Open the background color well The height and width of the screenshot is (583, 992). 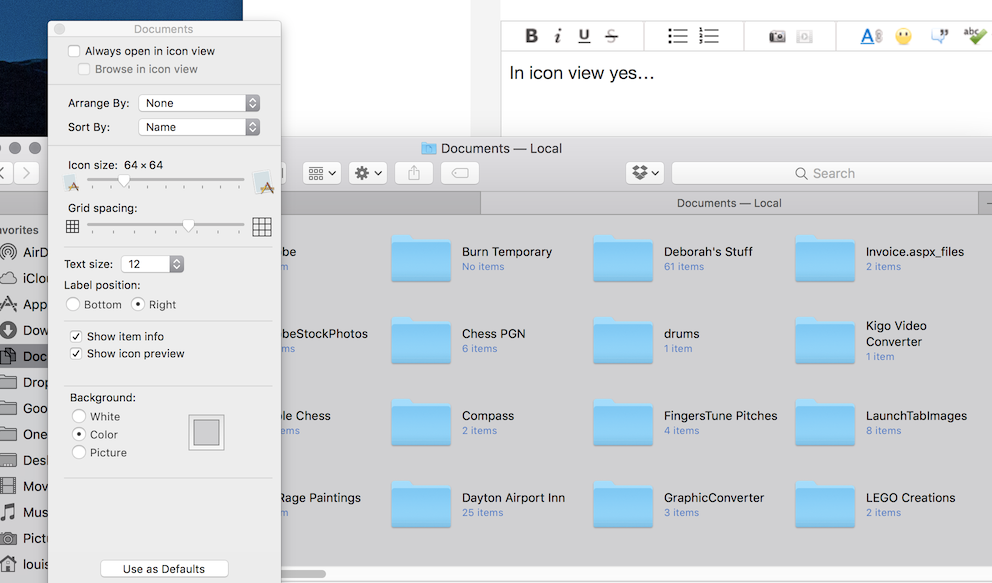click(206, 433)
